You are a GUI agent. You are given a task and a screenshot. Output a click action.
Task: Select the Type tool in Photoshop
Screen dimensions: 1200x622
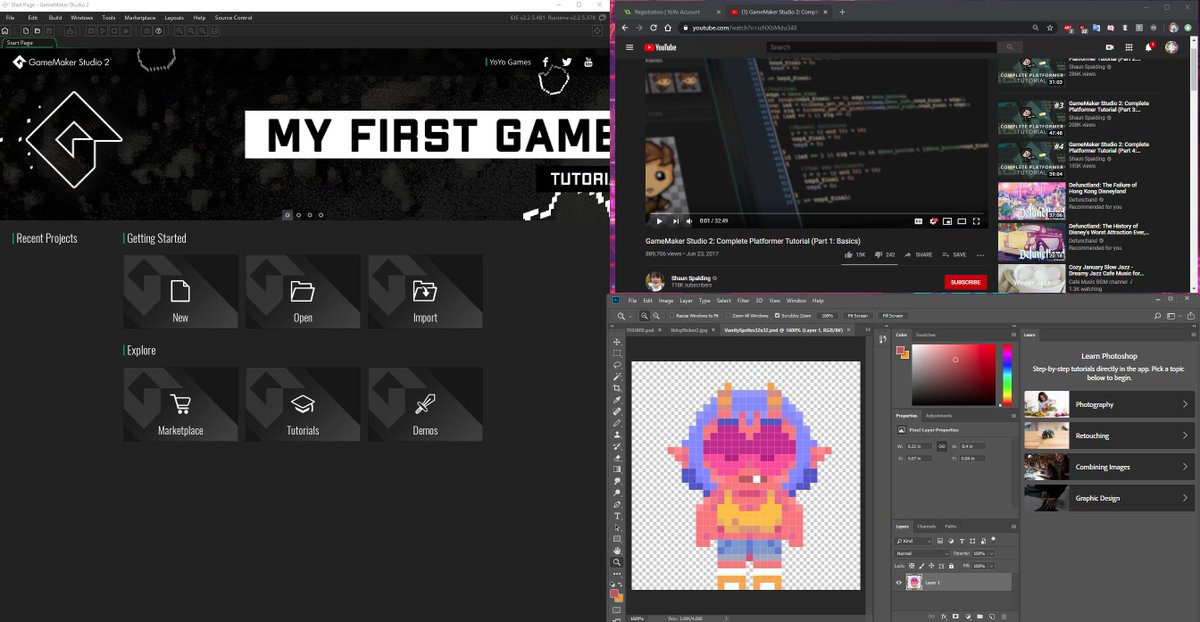[x=617, y=516]
